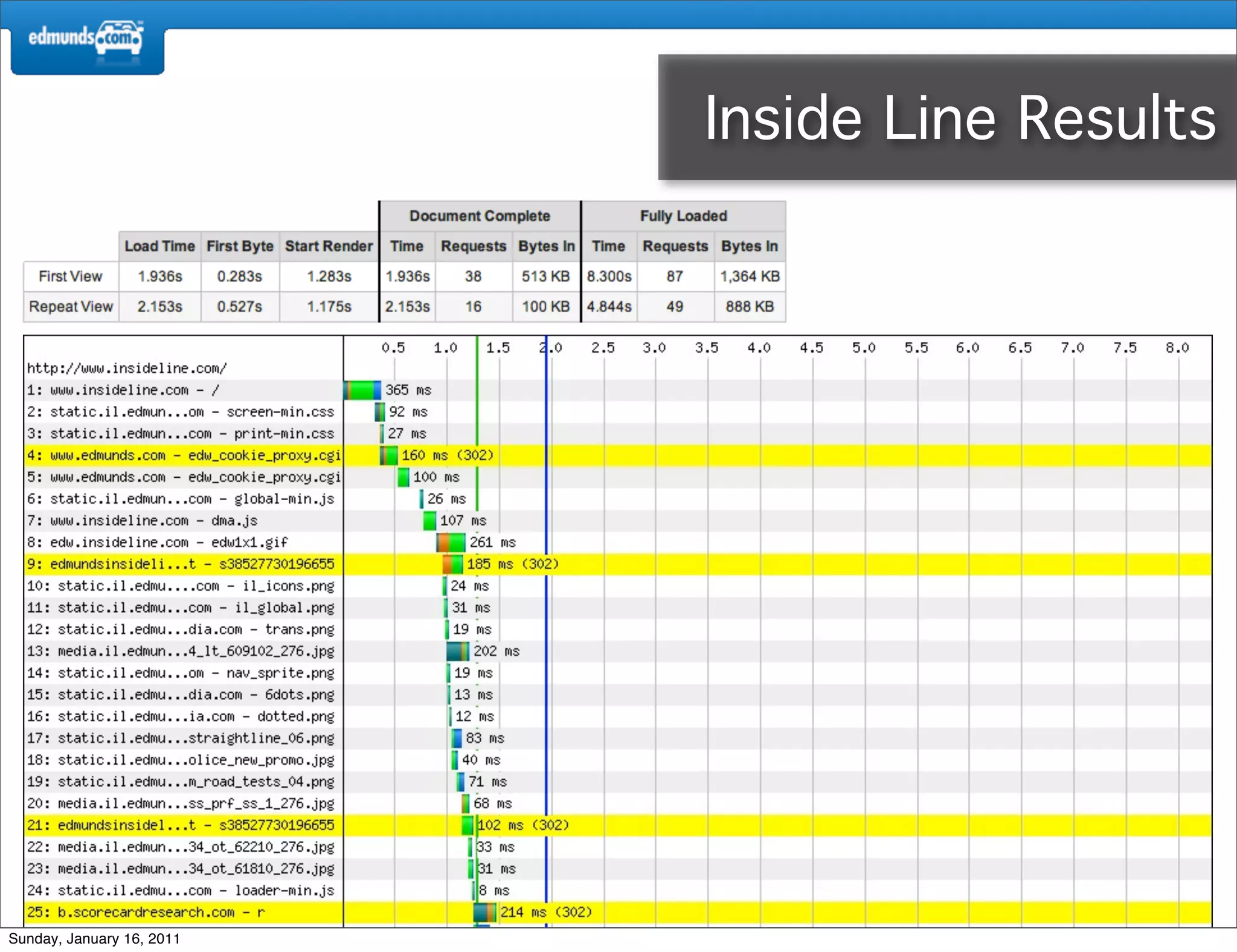Click the 4.0 second timeline tick
1237x952 pixels.
pos(759,347)
